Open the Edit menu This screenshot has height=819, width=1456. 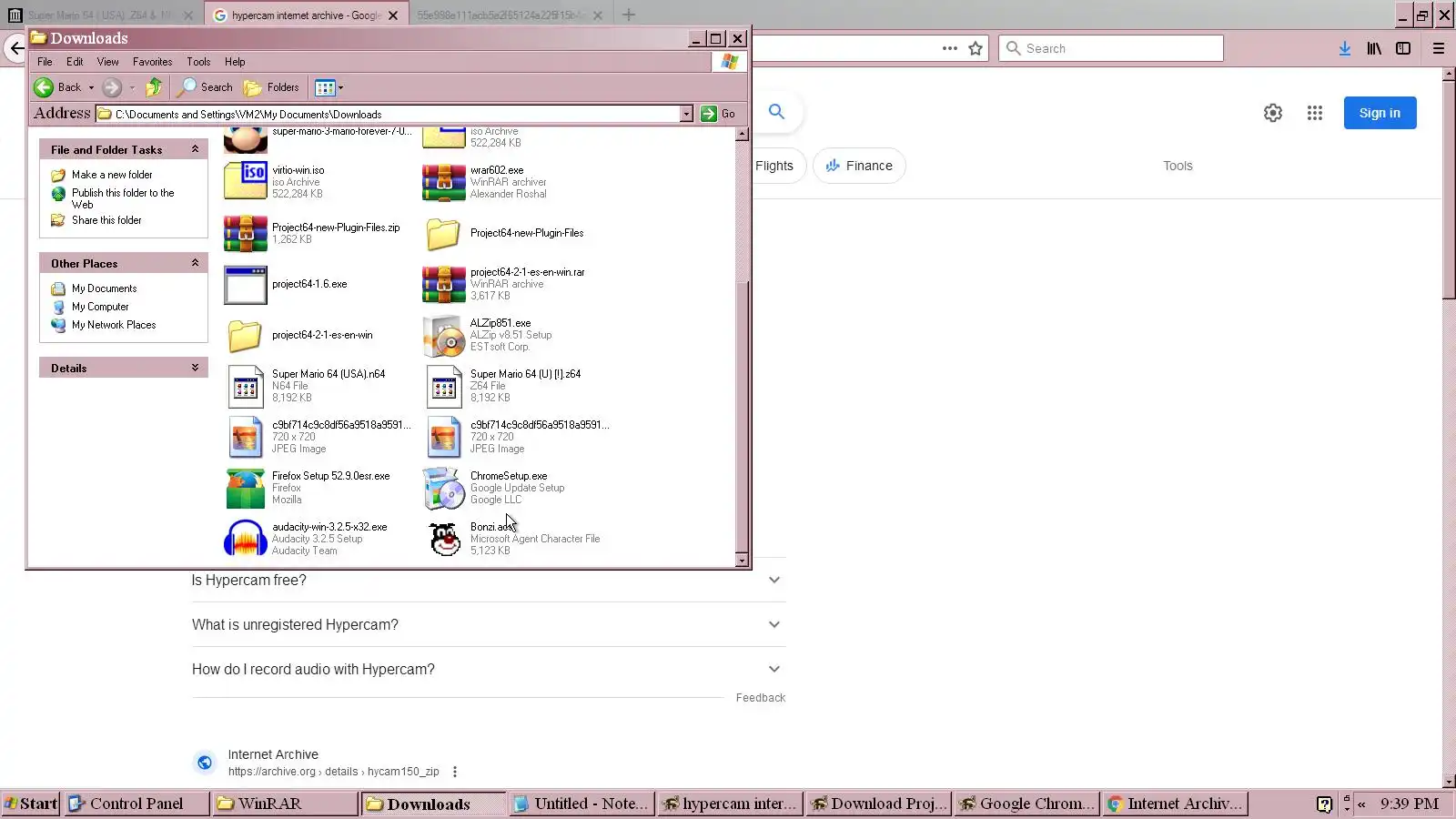[x=75, y=62]
